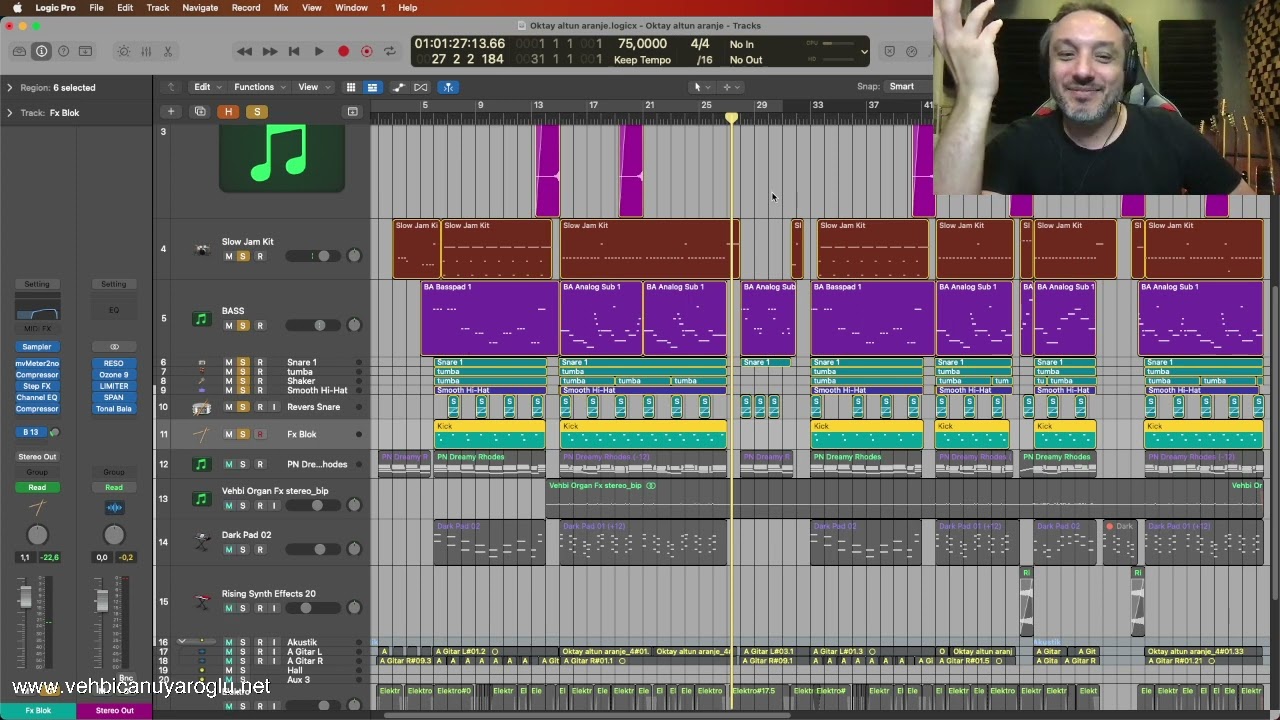Image resolution: width=1280 pixels, height=720 pixels.
Task: Open the Navigate menu
Action: point(200,8)
